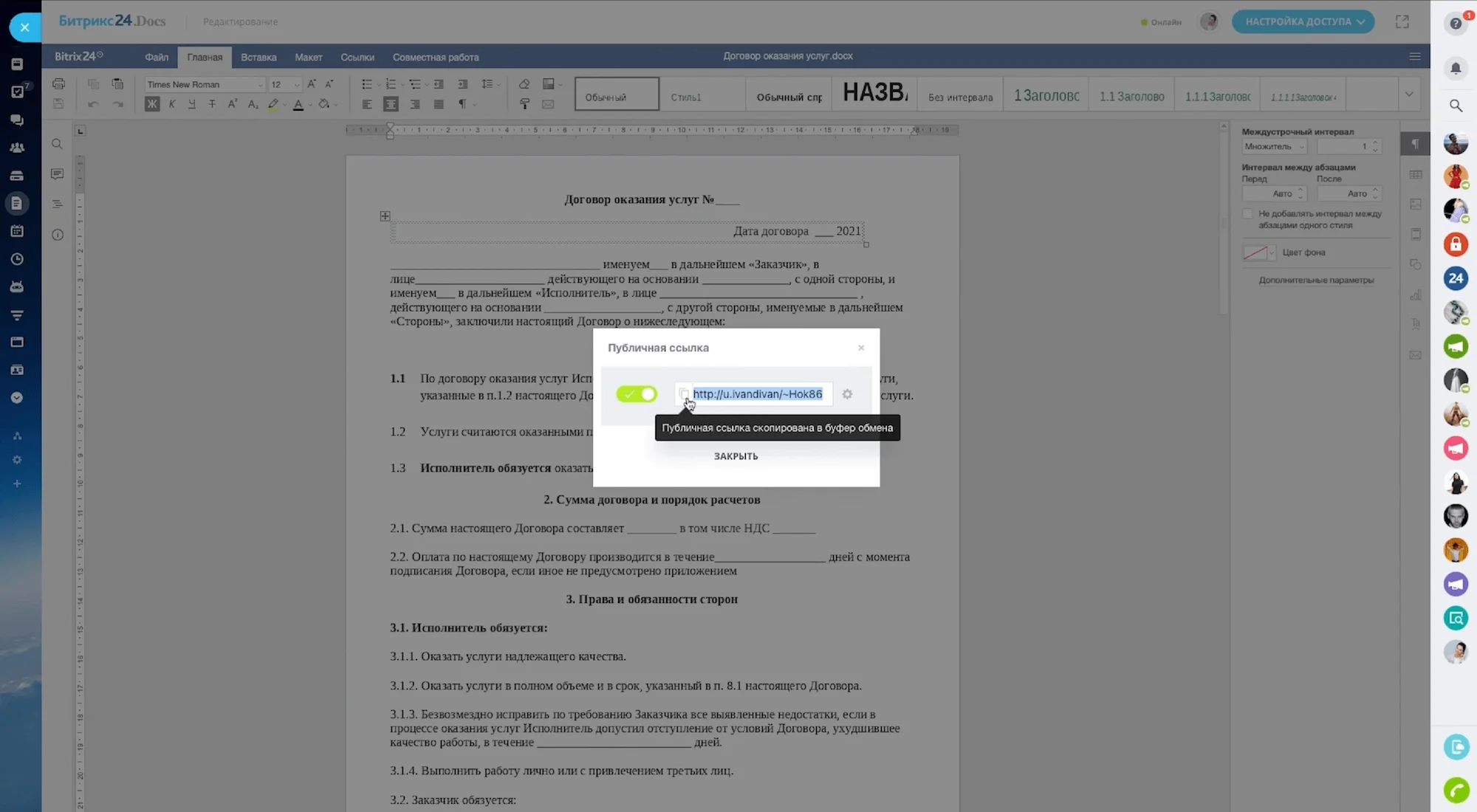
Task: Open comments panel in left sidebar
Action: click(x=57, y=174)
